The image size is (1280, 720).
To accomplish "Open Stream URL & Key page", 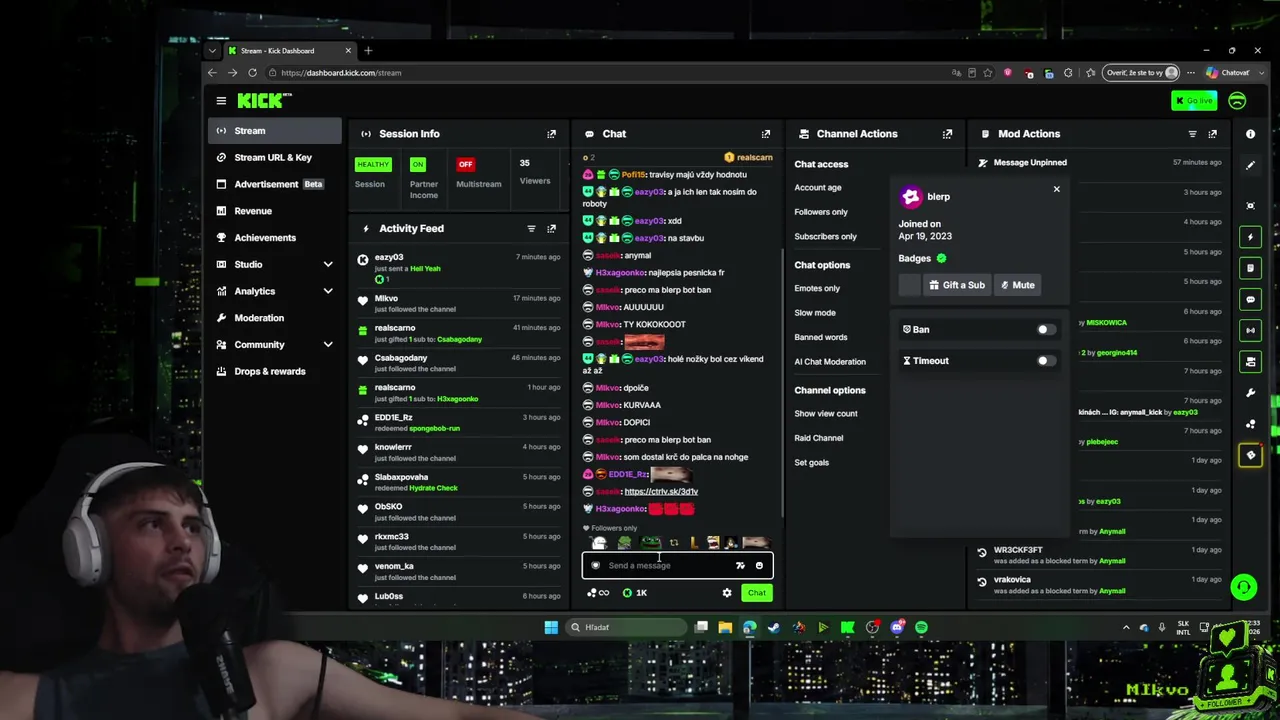I will 275,158.
